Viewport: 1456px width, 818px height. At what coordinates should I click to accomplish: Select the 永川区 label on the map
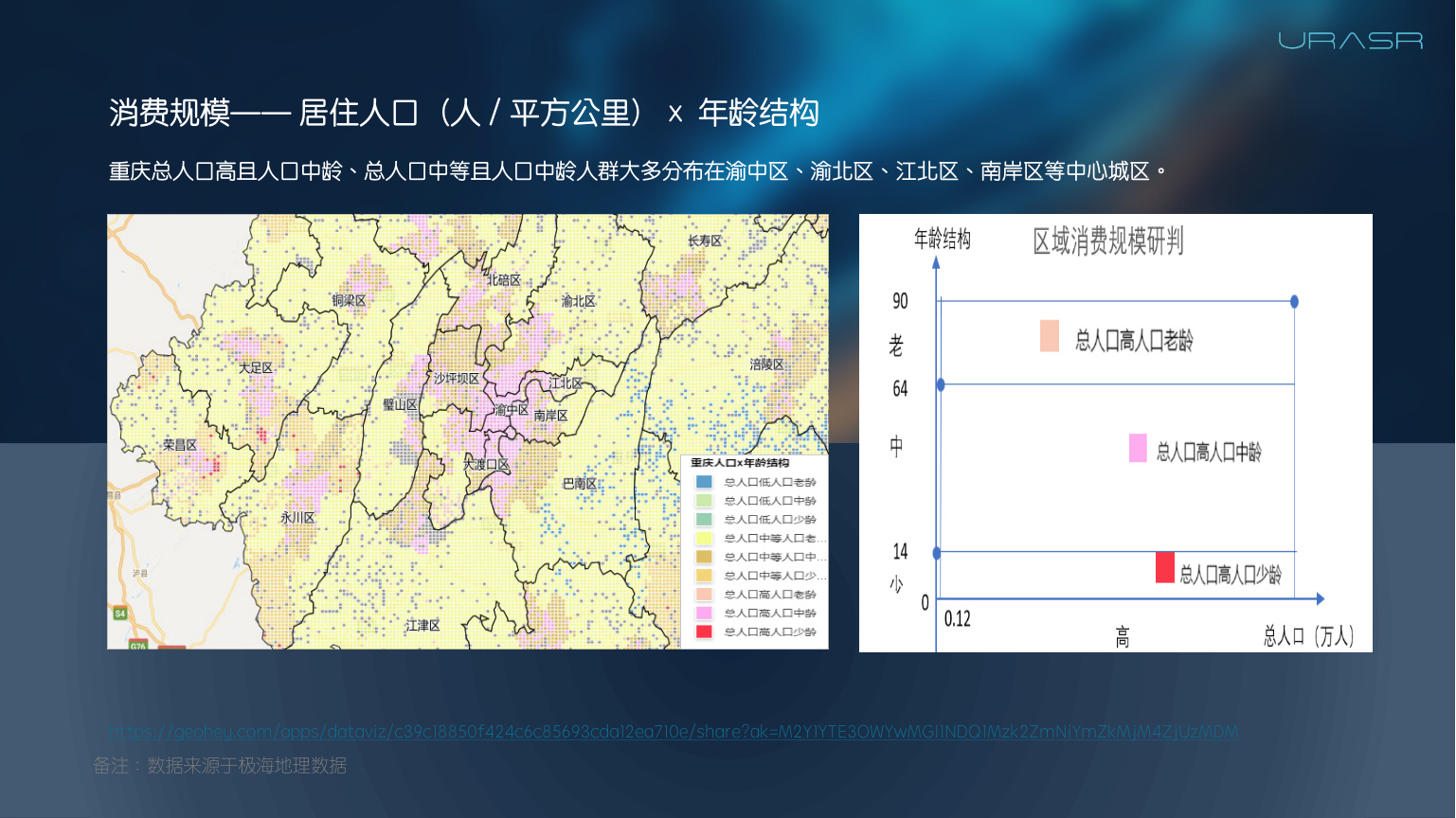(x=297, y=518)
